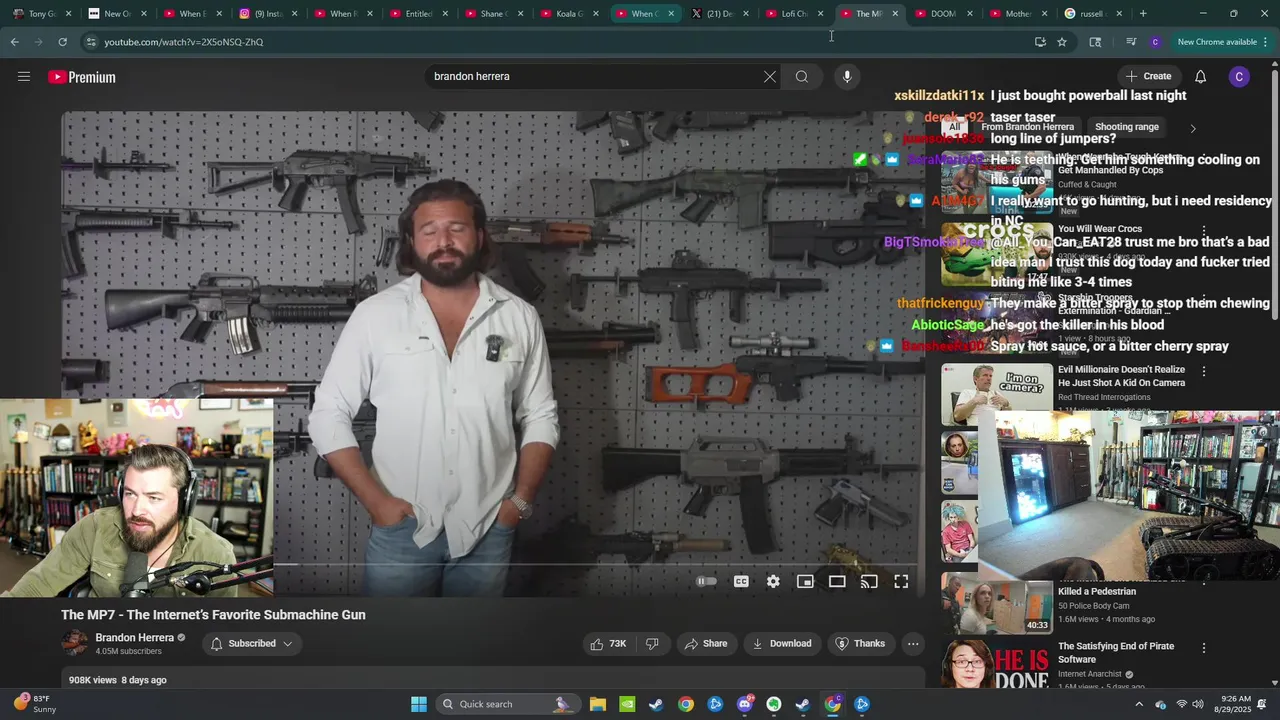Open a new Chrome tab
This screenshot has height=720, width=1280.
pyautogui.click(x=1143, y=14)
